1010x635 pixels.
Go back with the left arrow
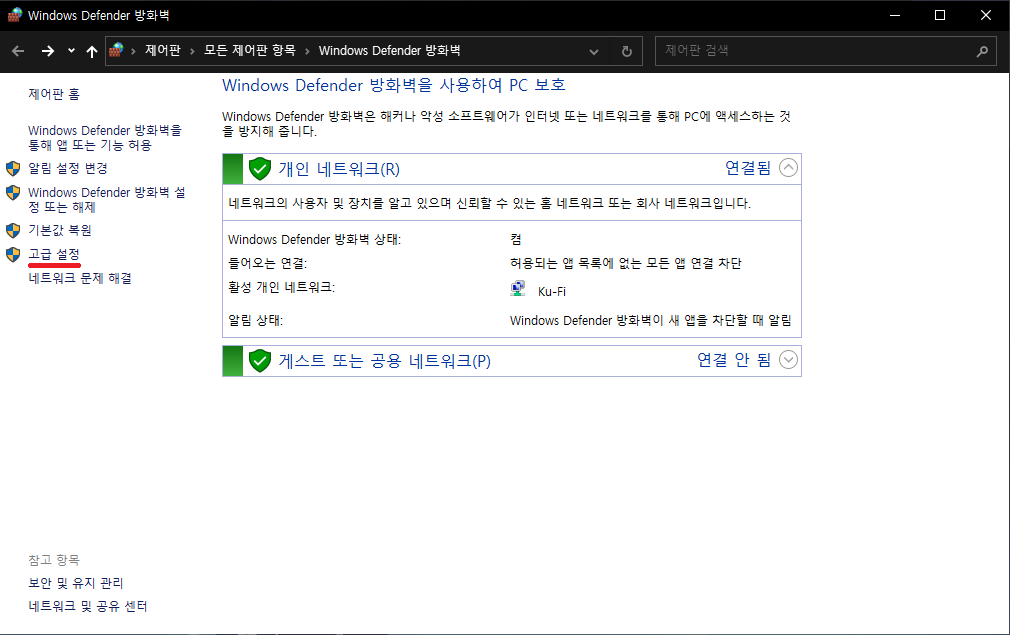click(18, 51)
